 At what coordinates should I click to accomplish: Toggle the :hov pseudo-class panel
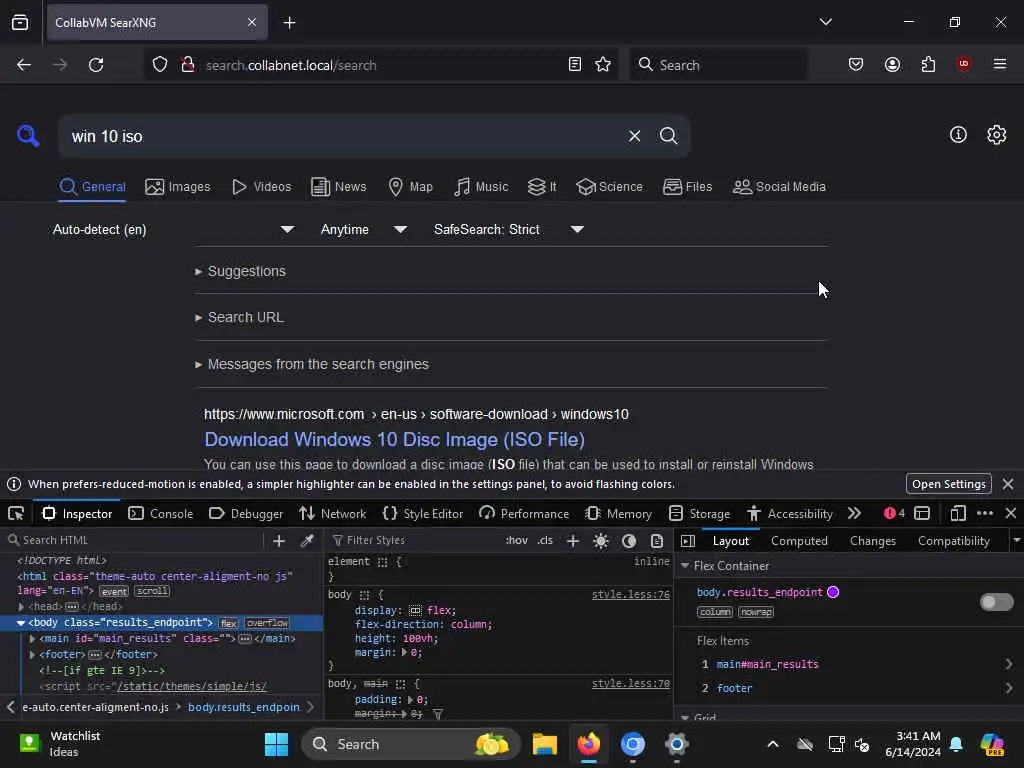tap(517, 541)
